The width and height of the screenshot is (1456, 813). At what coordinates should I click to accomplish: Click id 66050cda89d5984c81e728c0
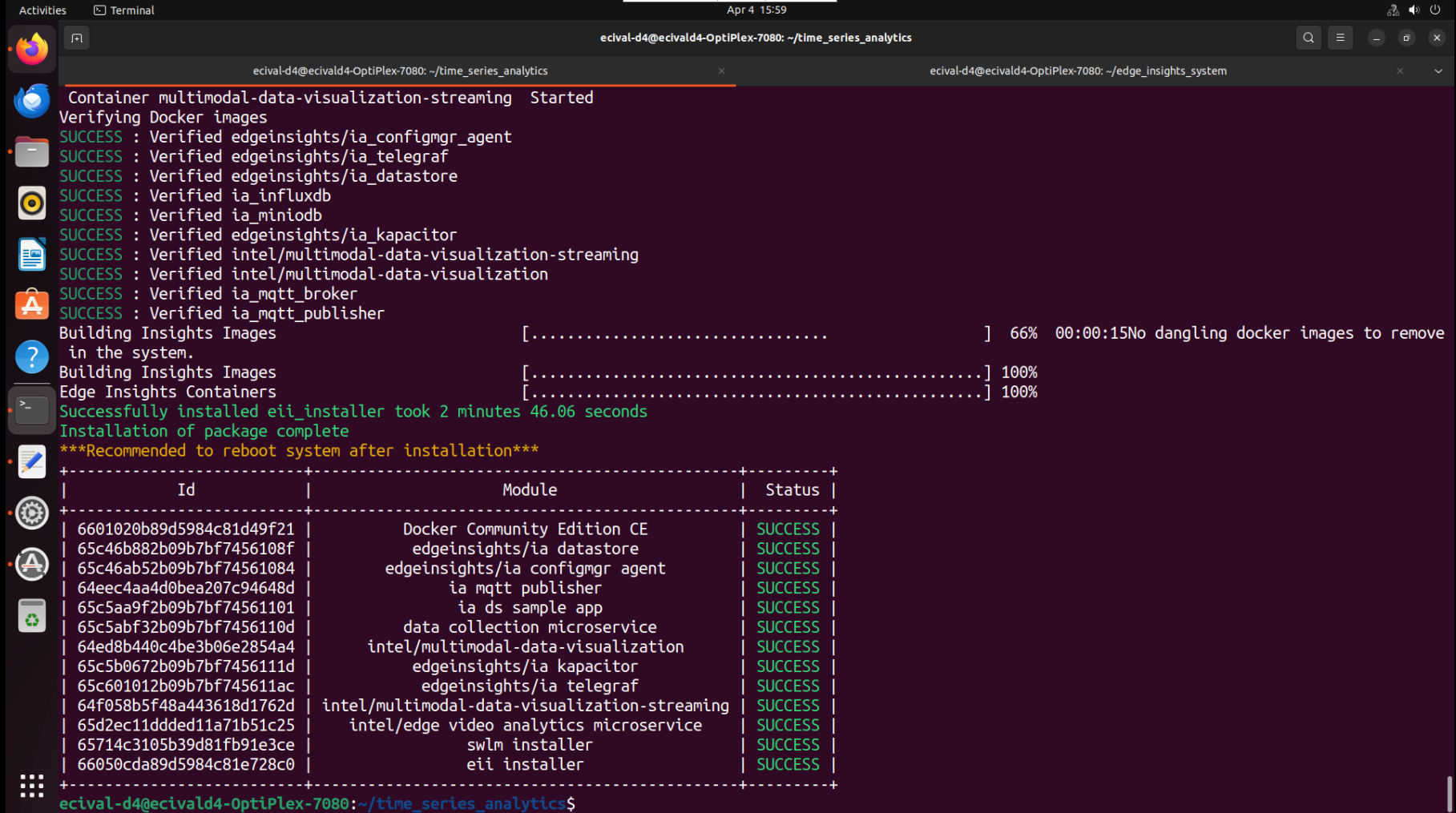tap(186, 765)
